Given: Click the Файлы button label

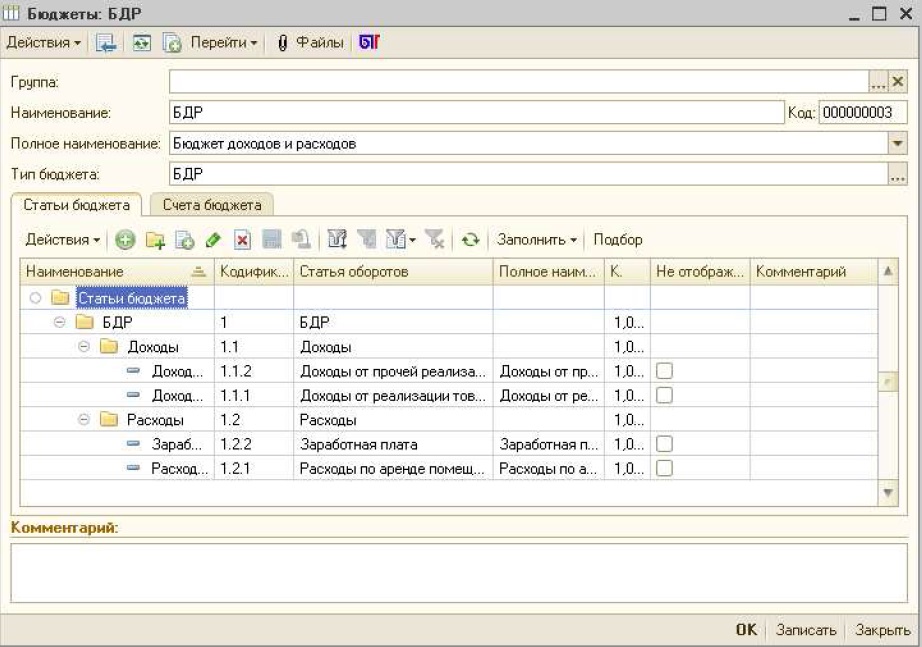Looking at the screenshot, I should click(320, 42).
